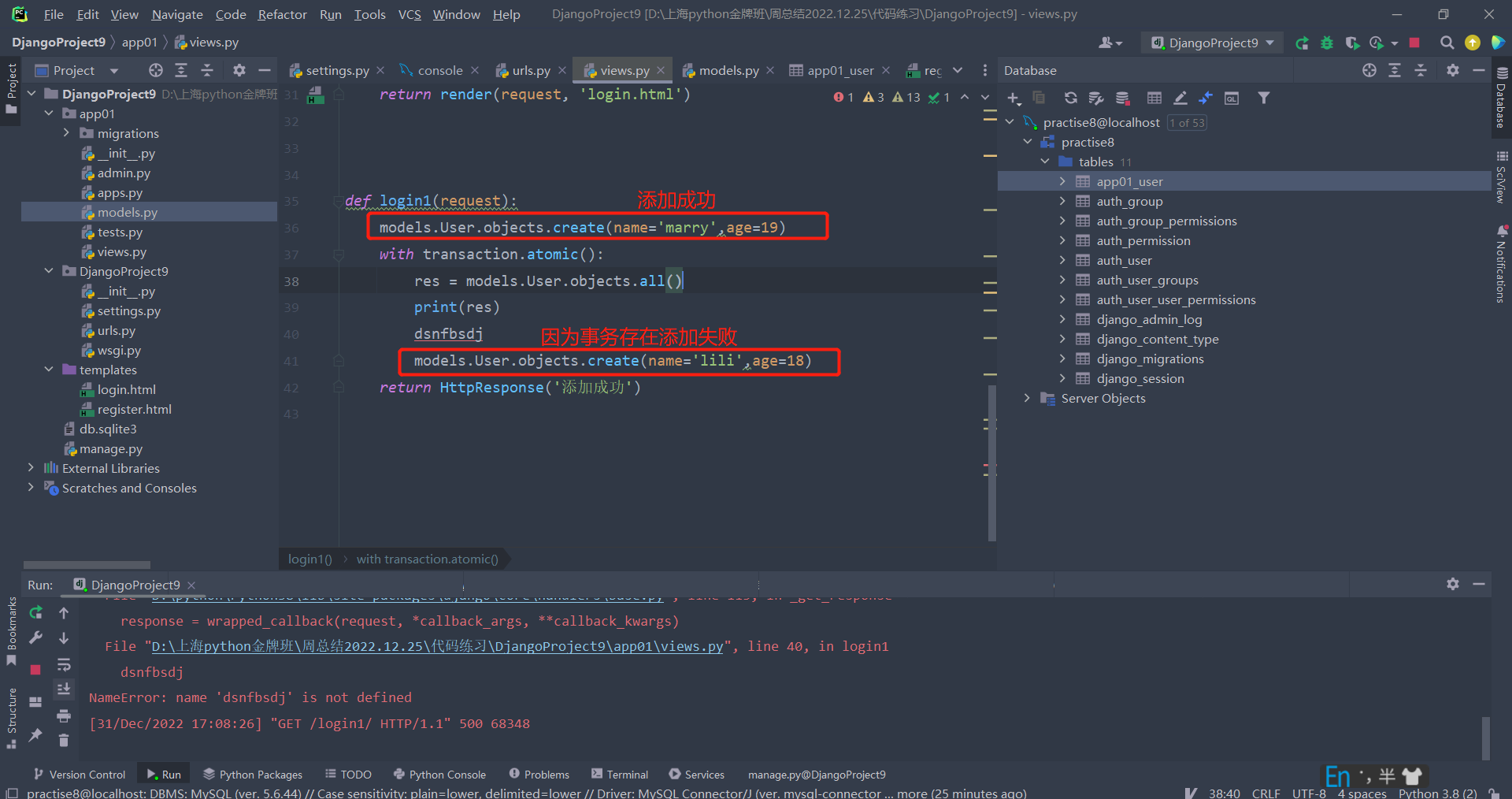The height and width of the screenshot is (799, 1512).
Task: Collapse the app01 folder
Action: point(49,113)
